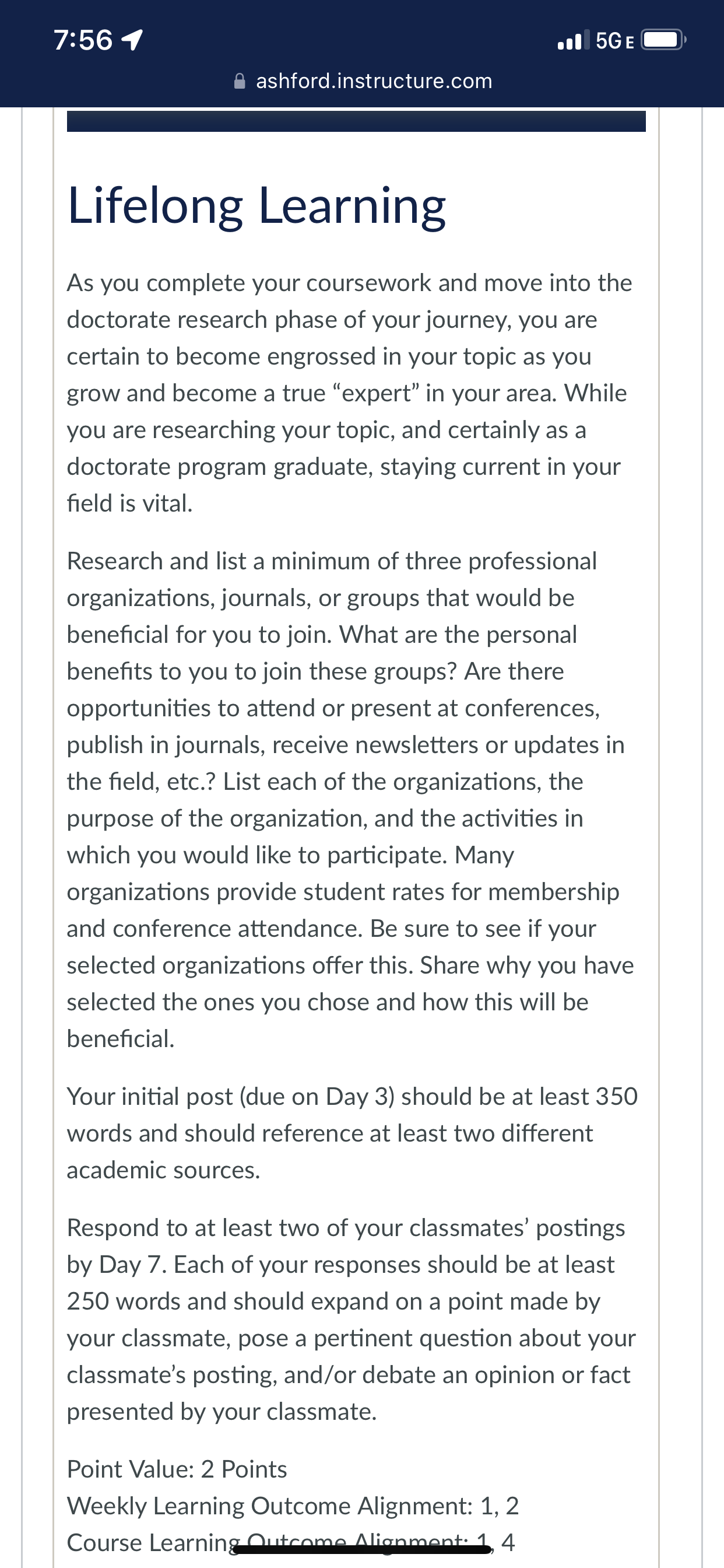The width and height of the screenshot is (724, 1568).
Task: Tap the lock icon beside the URL
Action: [x=240, y=81]
